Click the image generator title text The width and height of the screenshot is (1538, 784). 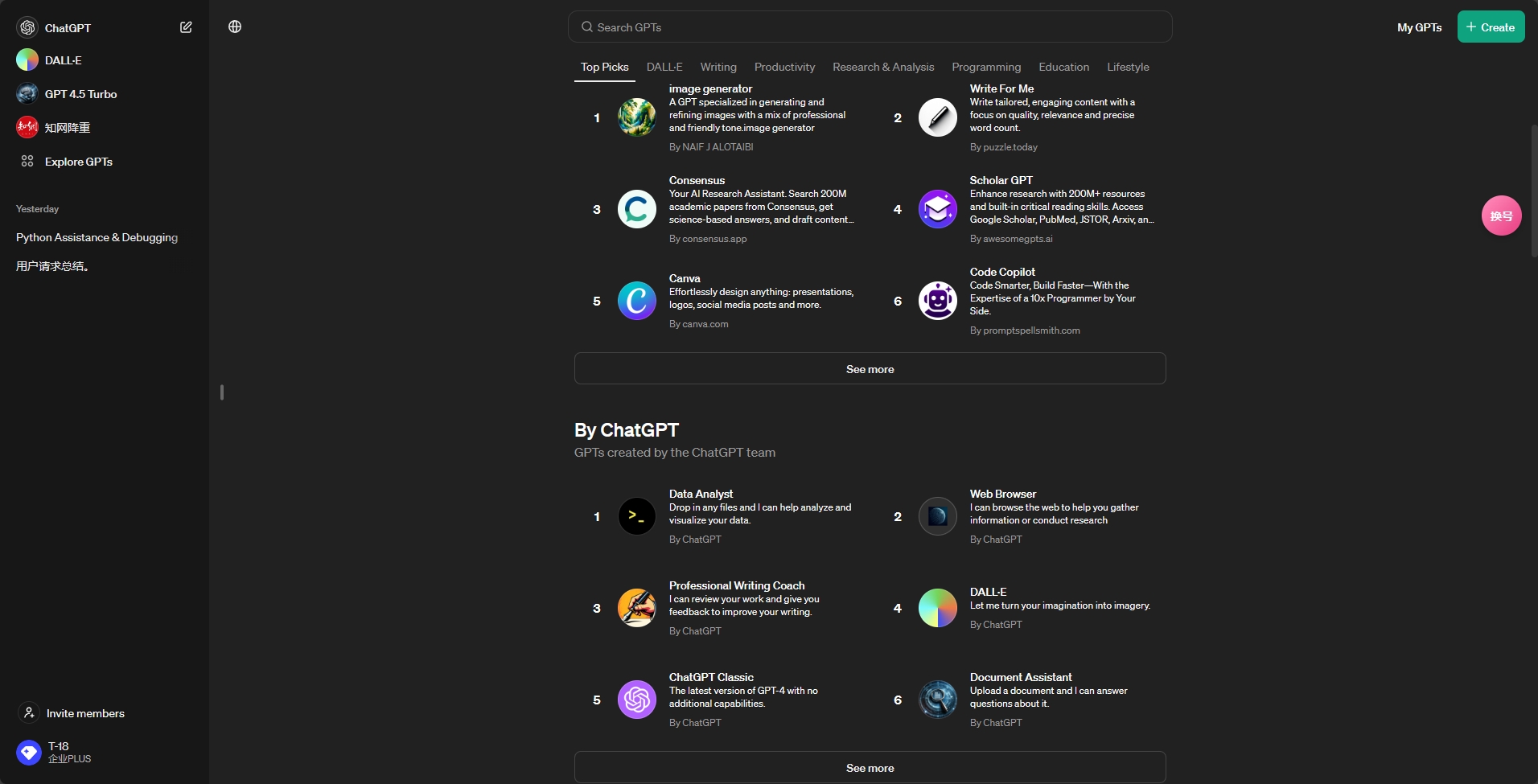click(710, 88)
